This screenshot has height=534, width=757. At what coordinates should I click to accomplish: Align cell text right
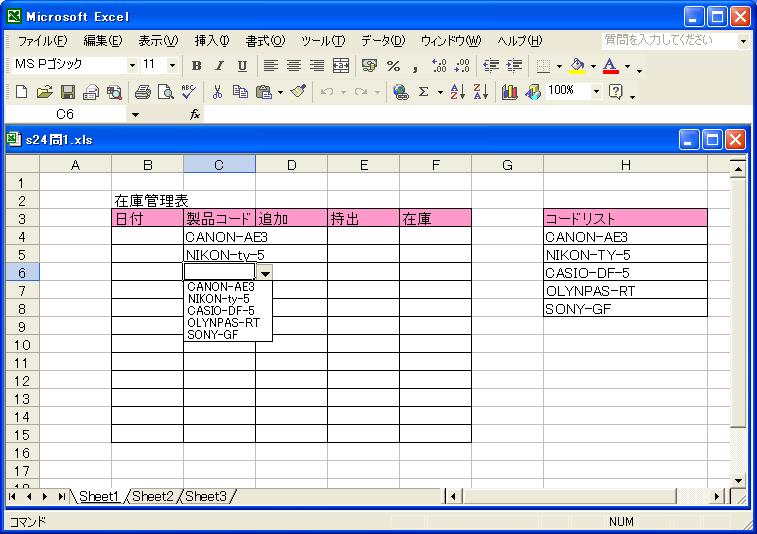tap(317, 66)
